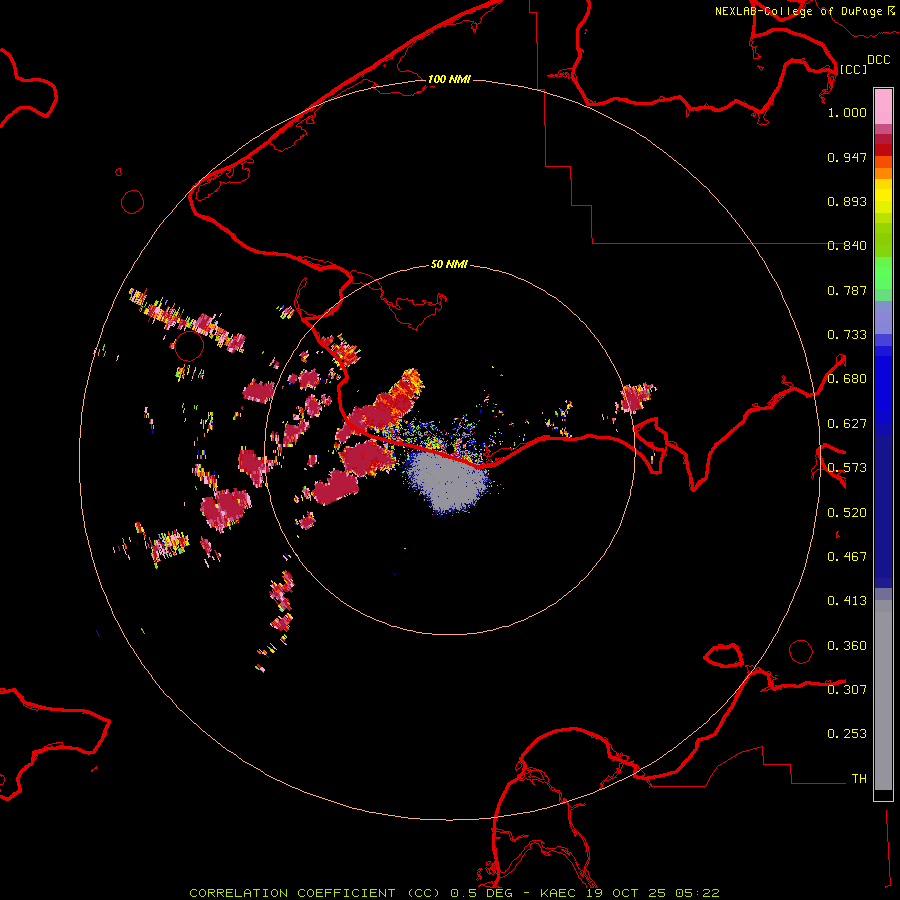900x900 pixels.
Task: Click the 0.680 color scale label
Action: pos(847,379)
